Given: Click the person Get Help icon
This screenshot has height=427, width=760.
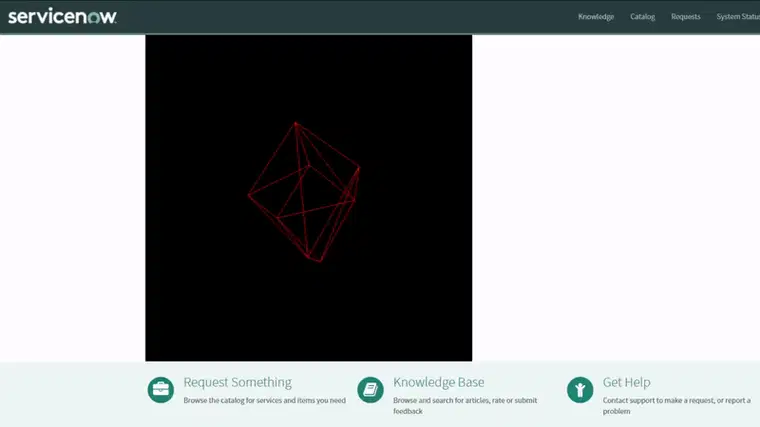Looking at the screenshot, I should [580, 390].
